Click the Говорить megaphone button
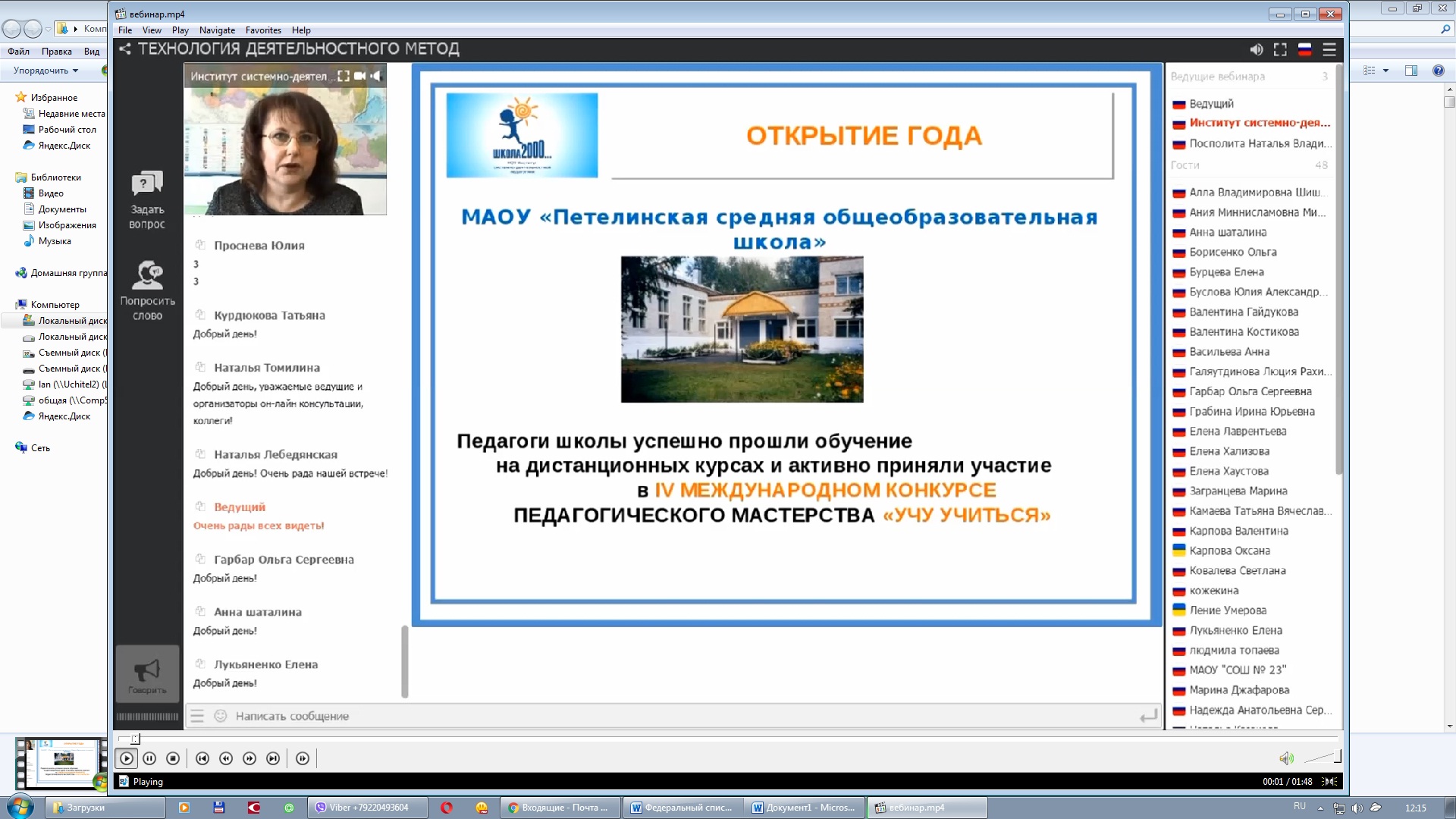Viewport: 1456px width, 819px height. (x=147, y=673)
